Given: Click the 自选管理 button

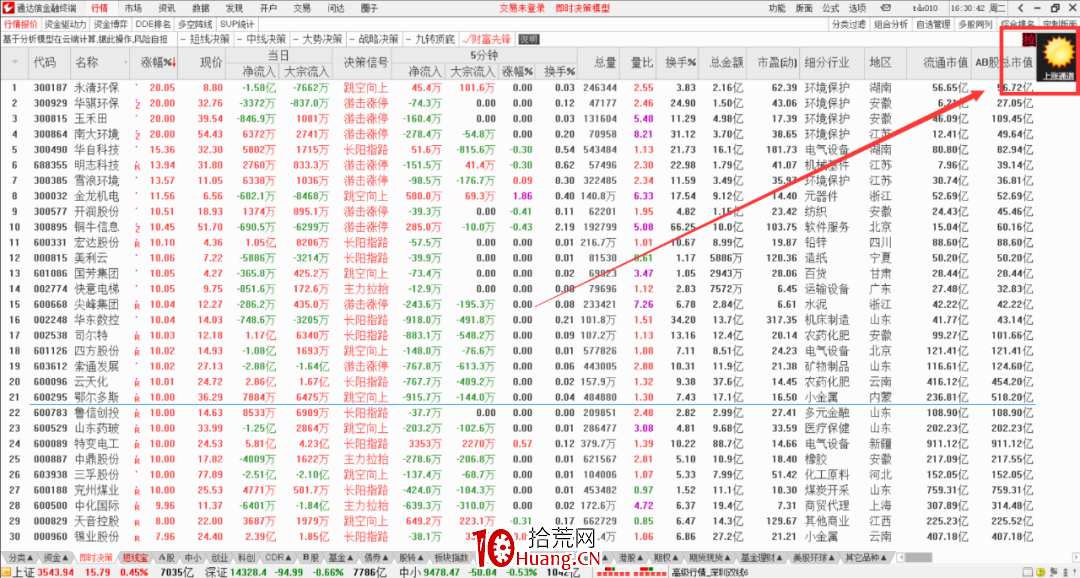Looking at the screenshot, I should point(933,24).
